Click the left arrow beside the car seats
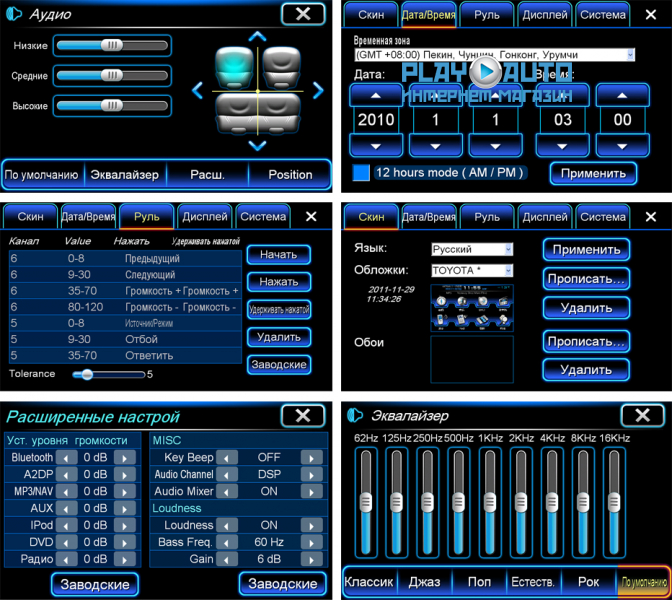The width and height of the screenshot is (672, 600). click(197, 91)
